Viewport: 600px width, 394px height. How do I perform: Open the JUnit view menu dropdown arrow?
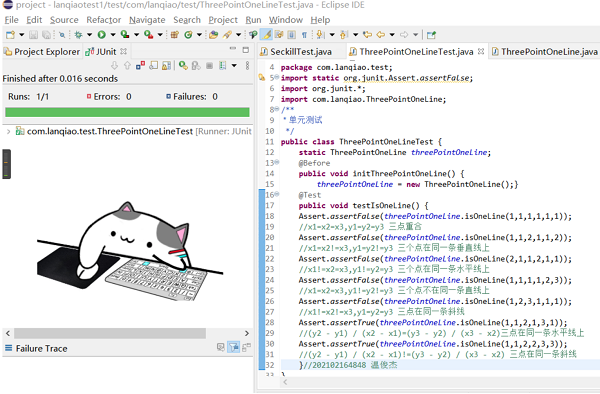234,66
